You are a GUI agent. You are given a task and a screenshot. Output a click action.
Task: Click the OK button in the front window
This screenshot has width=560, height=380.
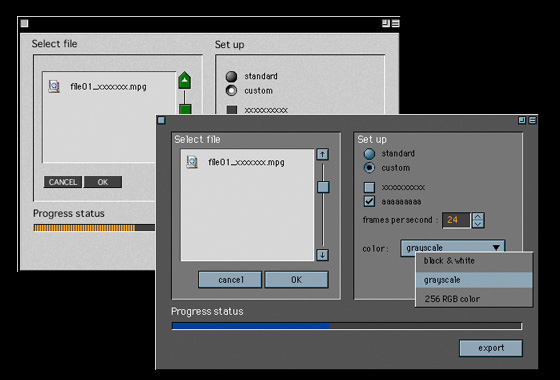coord(296,280)
